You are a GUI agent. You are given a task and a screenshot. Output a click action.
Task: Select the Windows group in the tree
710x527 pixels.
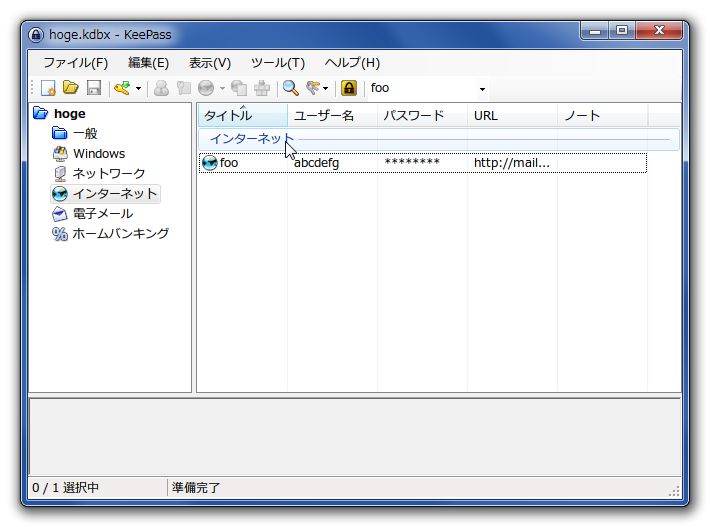(99, 154)
